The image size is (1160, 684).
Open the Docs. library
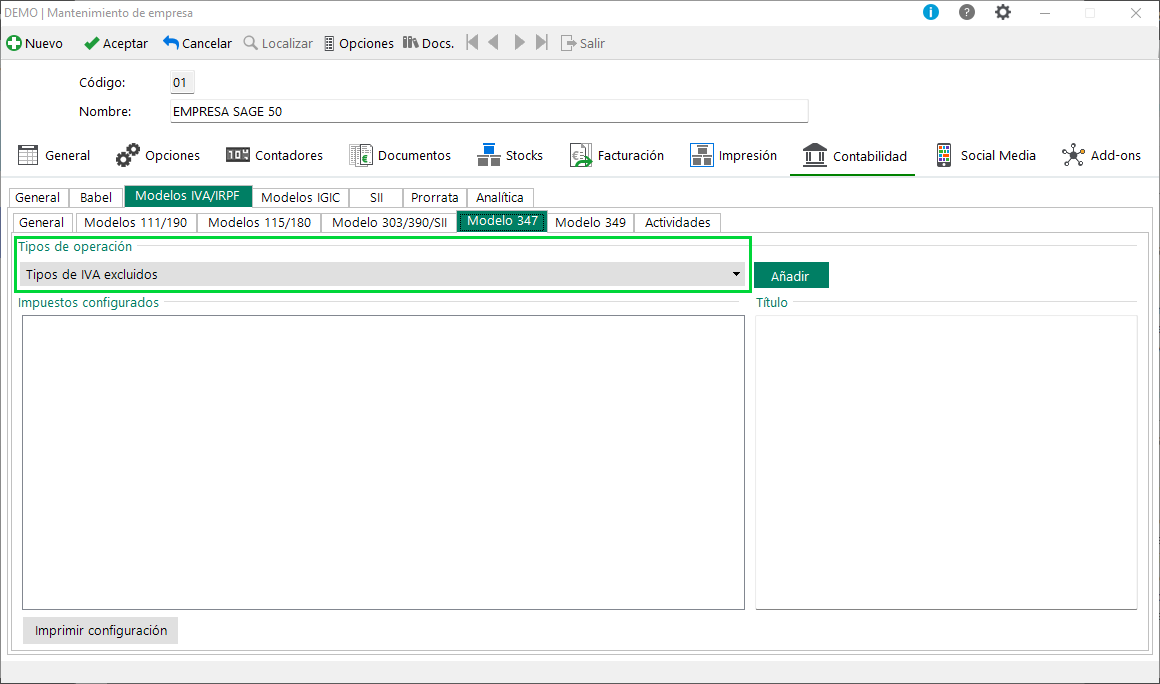(428, 44)
